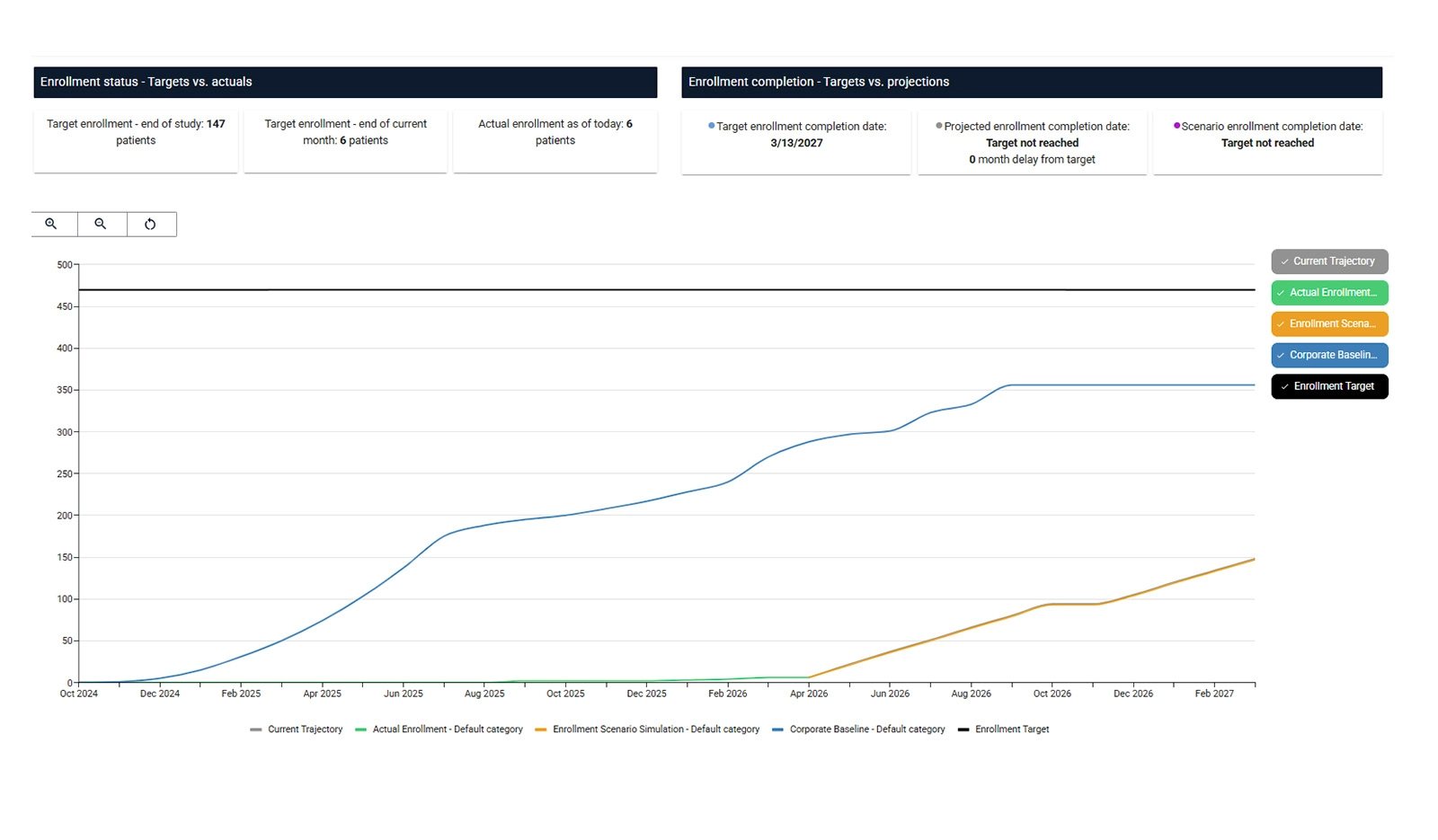Click blue dot beside Target enrollment completion date
Viewport: 1438px width, 840px height.
coord(712,126)
